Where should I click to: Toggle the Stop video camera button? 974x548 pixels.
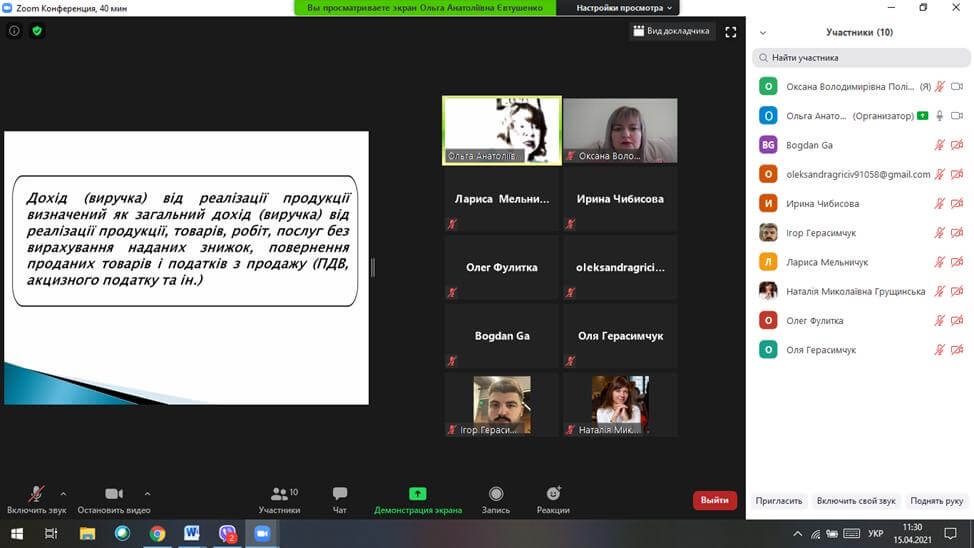tap(114, 494)
